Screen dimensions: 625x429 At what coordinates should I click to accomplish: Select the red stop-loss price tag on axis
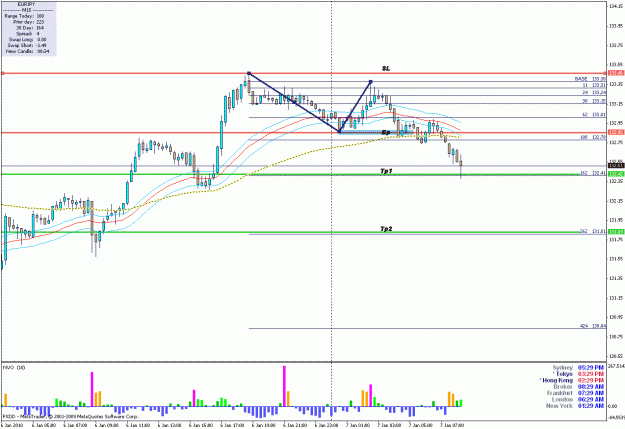pyautogui.click(x=616, y=73)
